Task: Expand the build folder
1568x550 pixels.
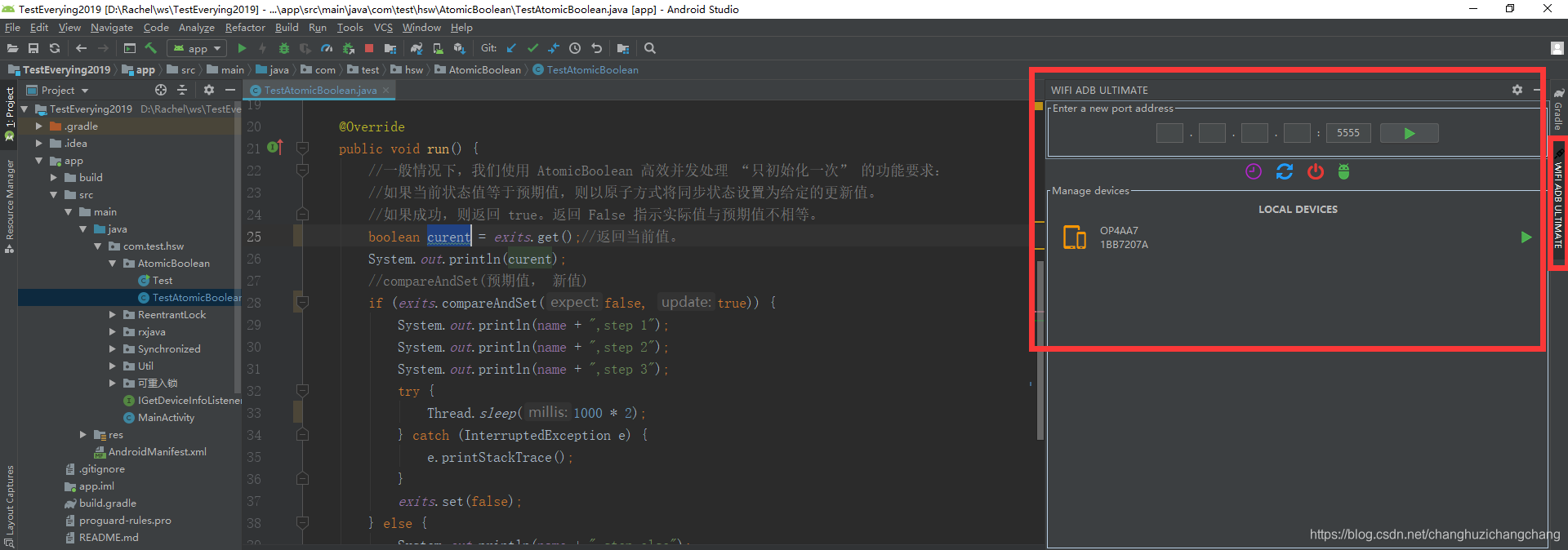Action: click(x=54, y=178)
